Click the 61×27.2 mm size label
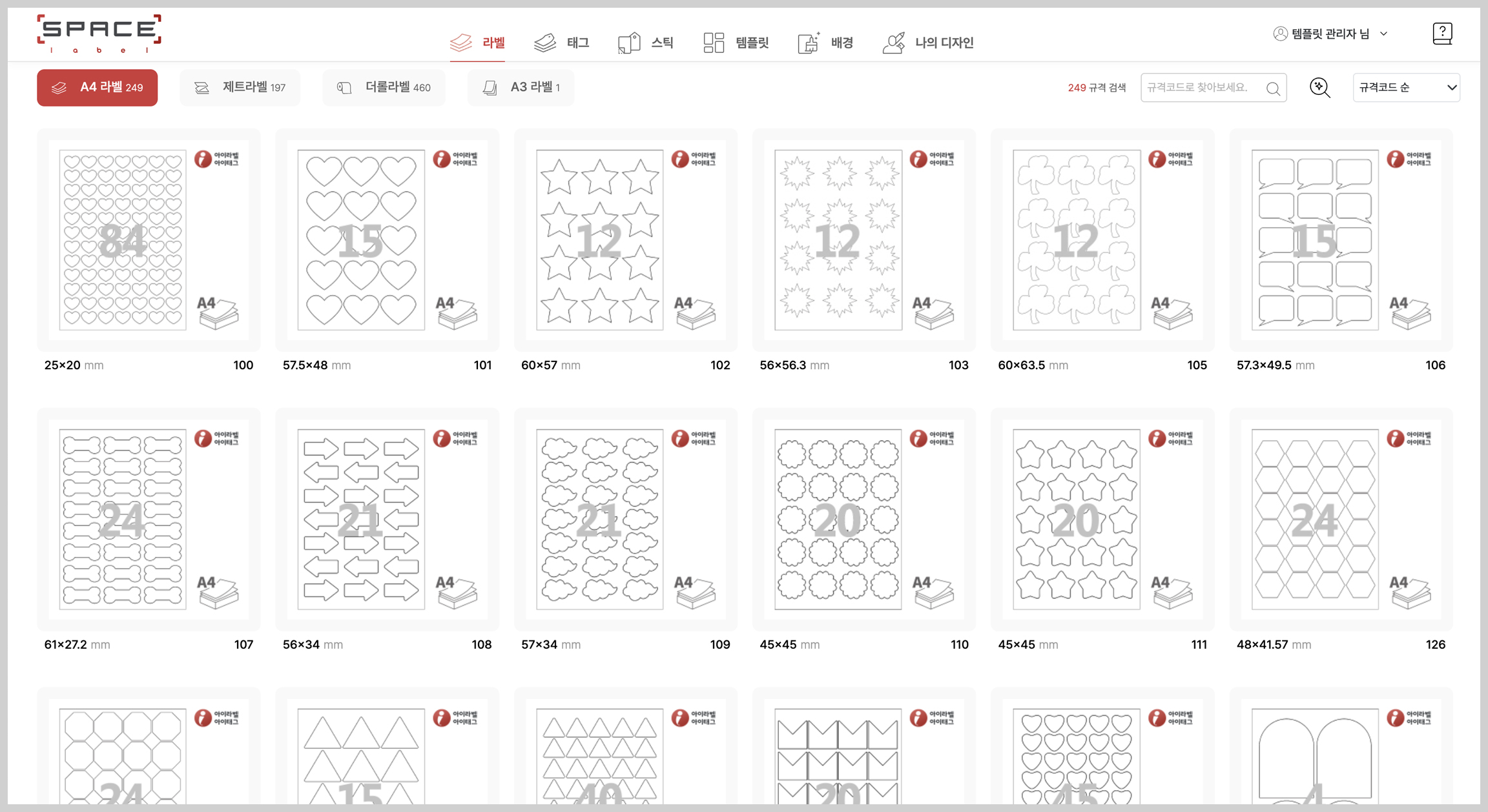 click(x=77, y=645)
